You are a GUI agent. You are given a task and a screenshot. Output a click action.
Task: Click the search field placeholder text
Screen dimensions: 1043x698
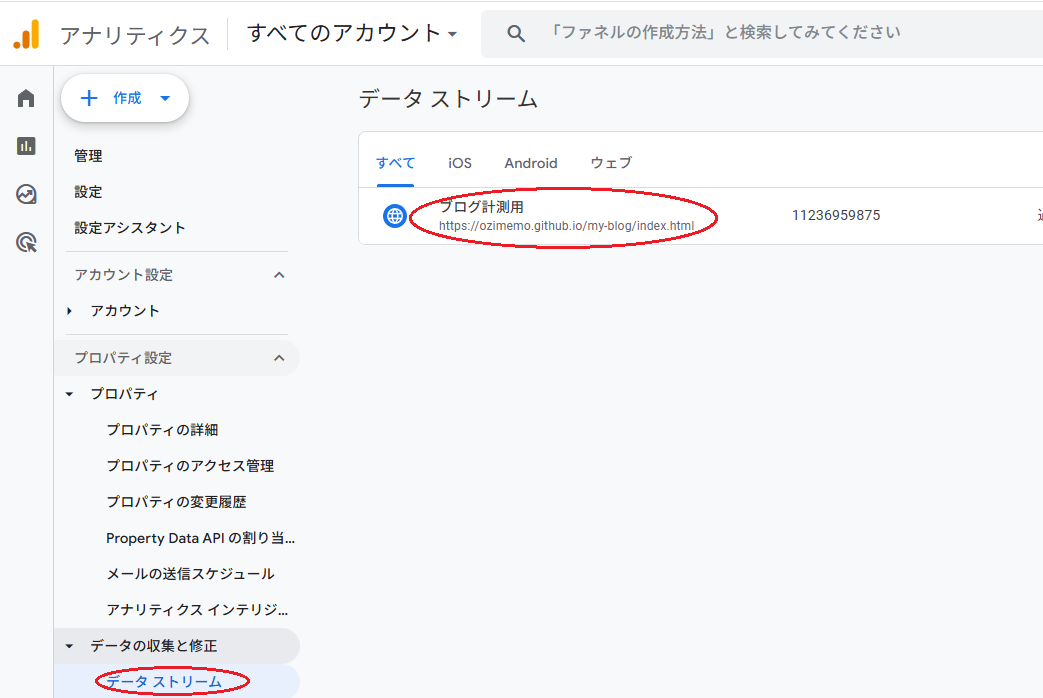[x=724, y=33]
